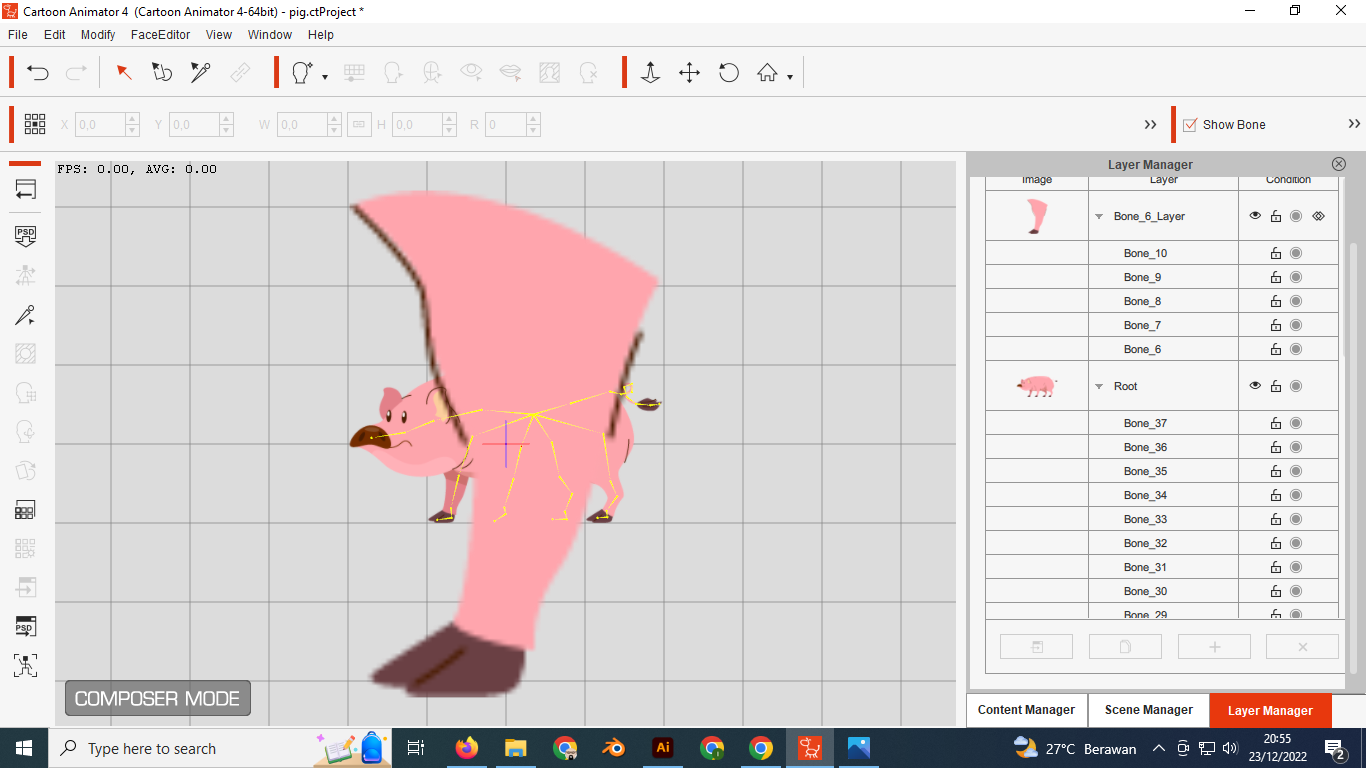Viewport: 1366px width, 768px height.
Task: Open the Head Creator dropdown arrow
Action: coord(325,76)
